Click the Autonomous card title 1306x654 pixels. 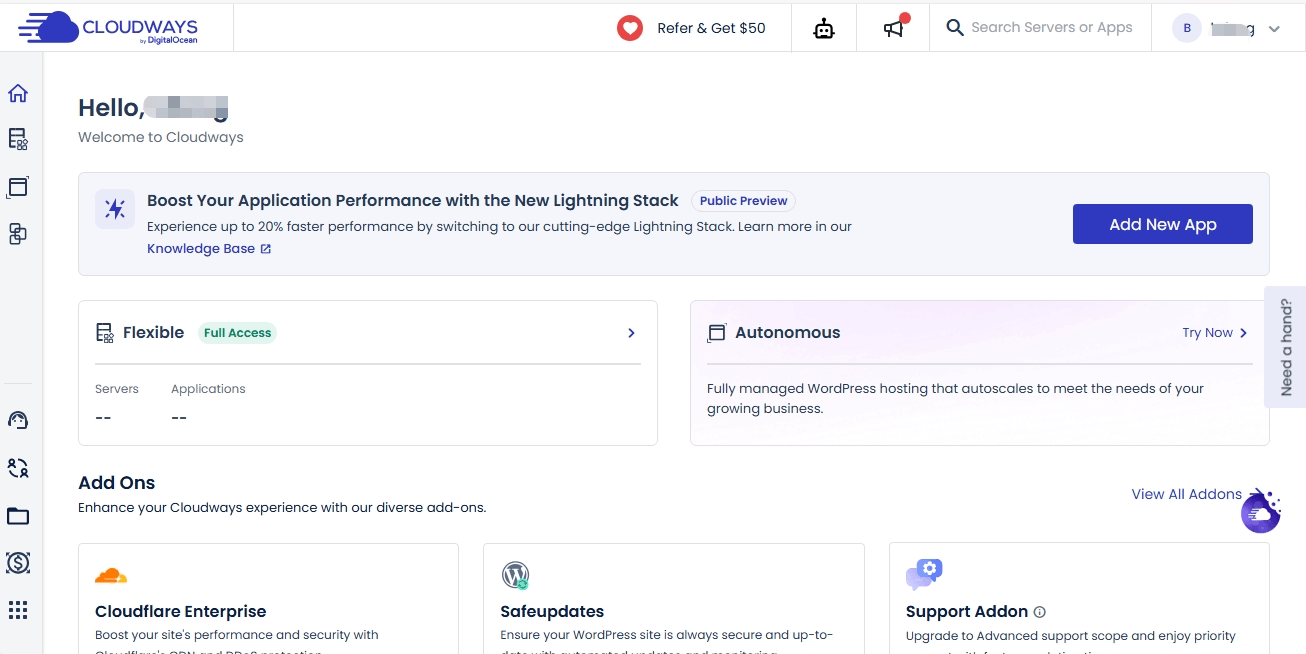coord(788,333)
